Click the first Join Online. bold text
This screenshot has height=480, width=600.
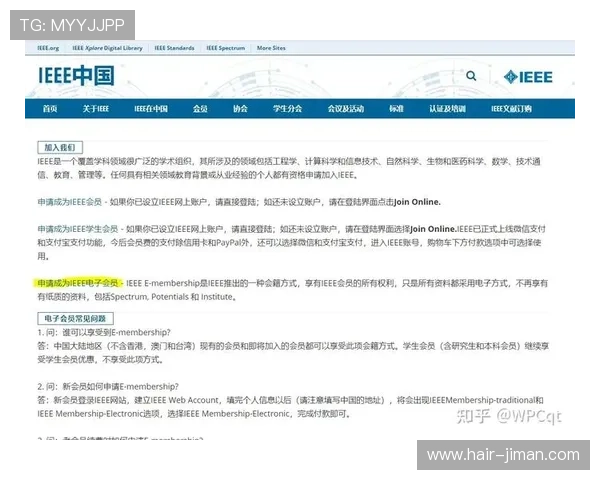coord(417,202)
